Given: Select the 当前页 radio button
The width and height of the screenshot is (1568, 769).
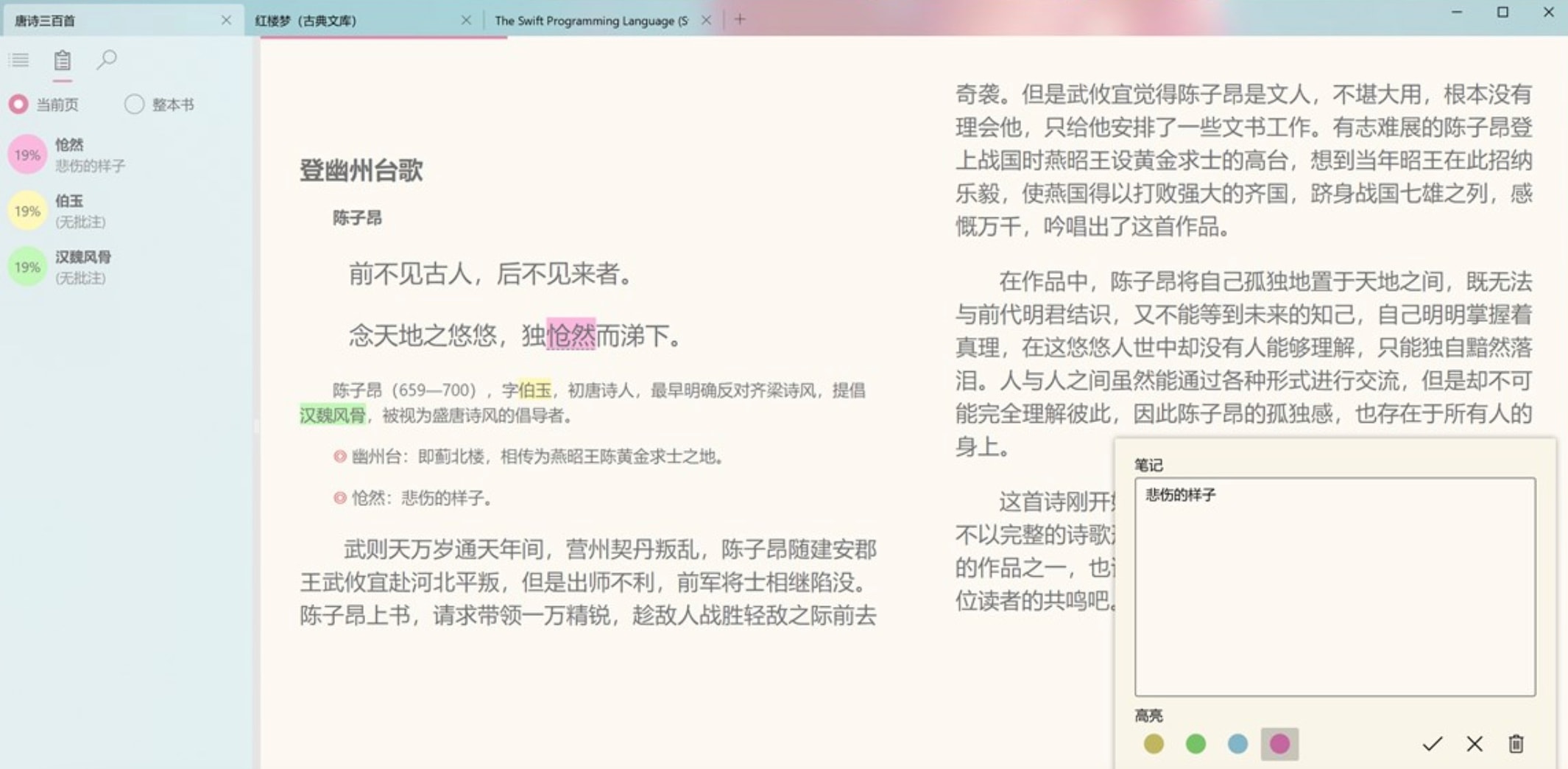Looking at the screenshot, I should [18, 104].
